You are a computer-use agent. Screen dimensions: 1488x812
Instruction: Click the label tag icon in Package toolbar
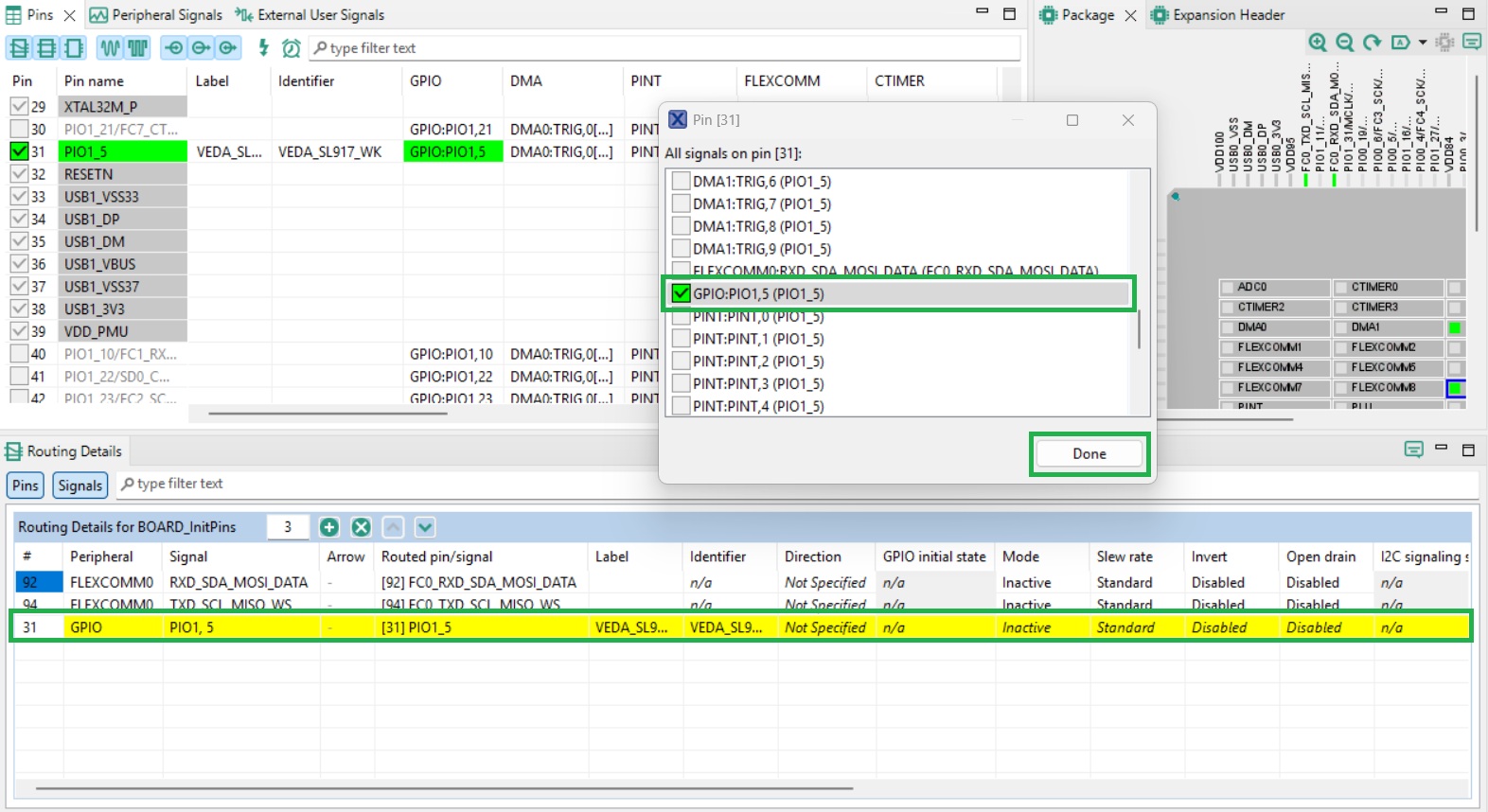1401,42
